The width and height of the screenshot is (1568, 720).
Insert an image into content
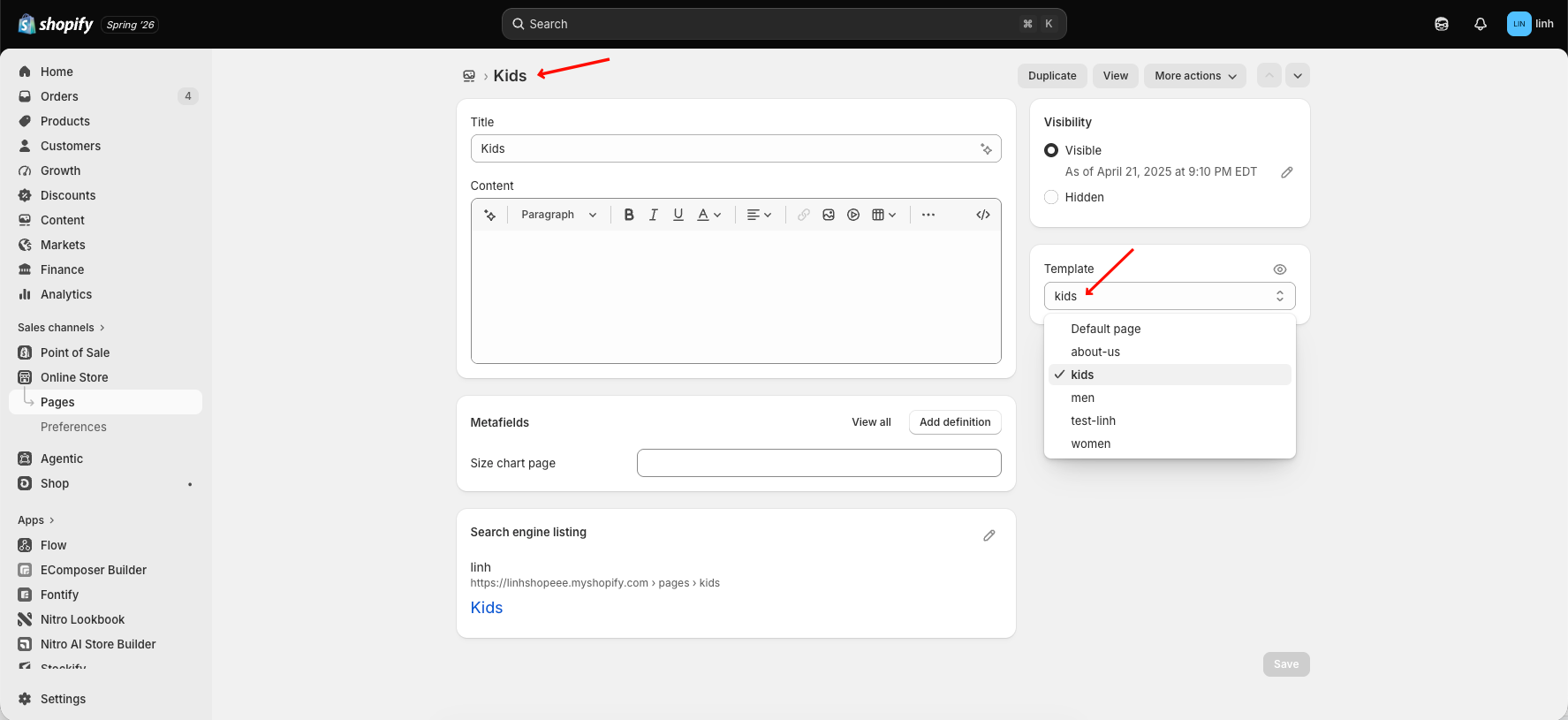pos(829,215)
